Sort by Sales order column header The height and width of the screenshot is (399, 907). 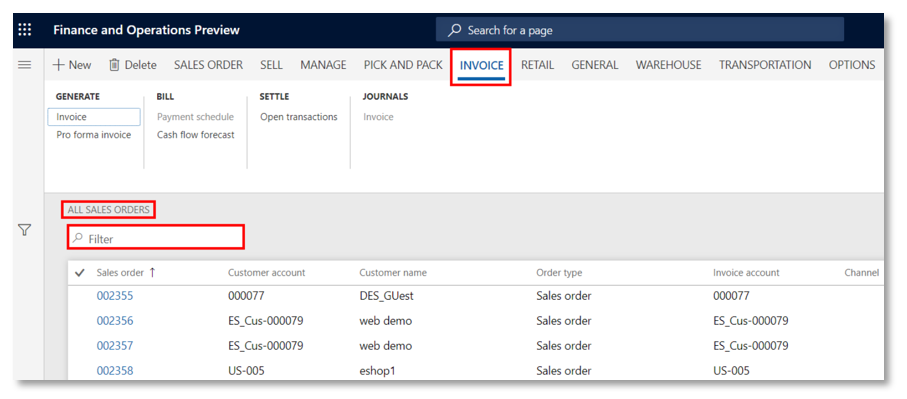pos(126,272)
